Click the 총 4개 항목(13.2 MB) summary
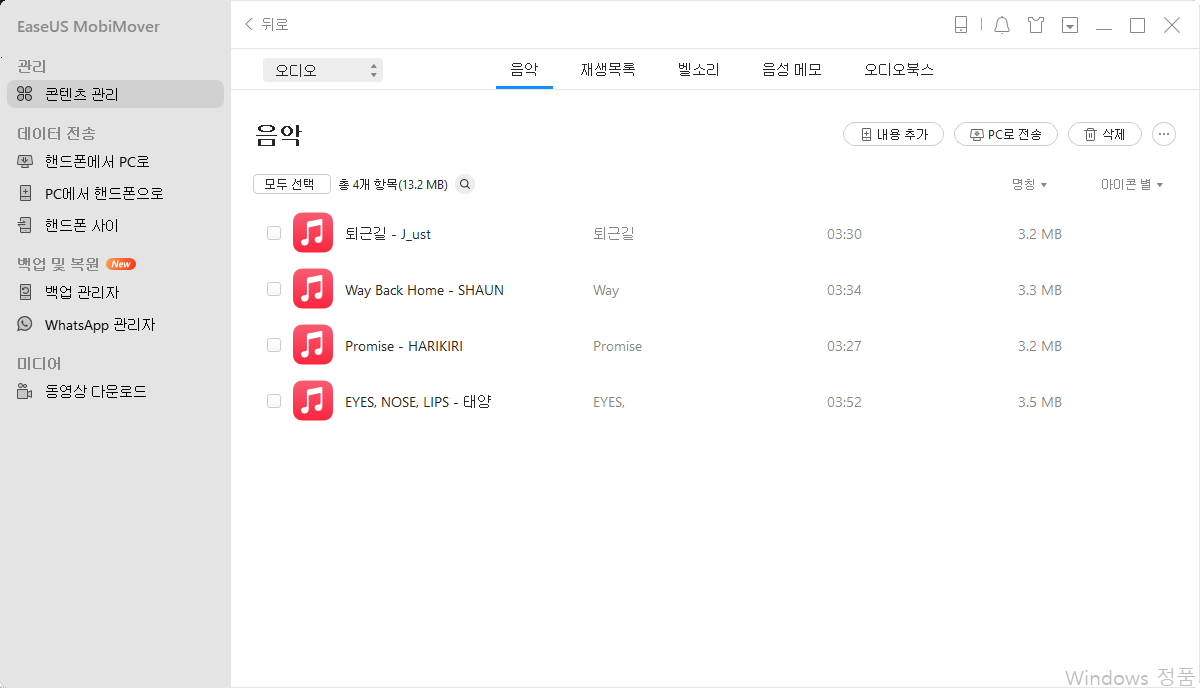The height and width of the screenshot is (688, 1200). tap(393, 184)
